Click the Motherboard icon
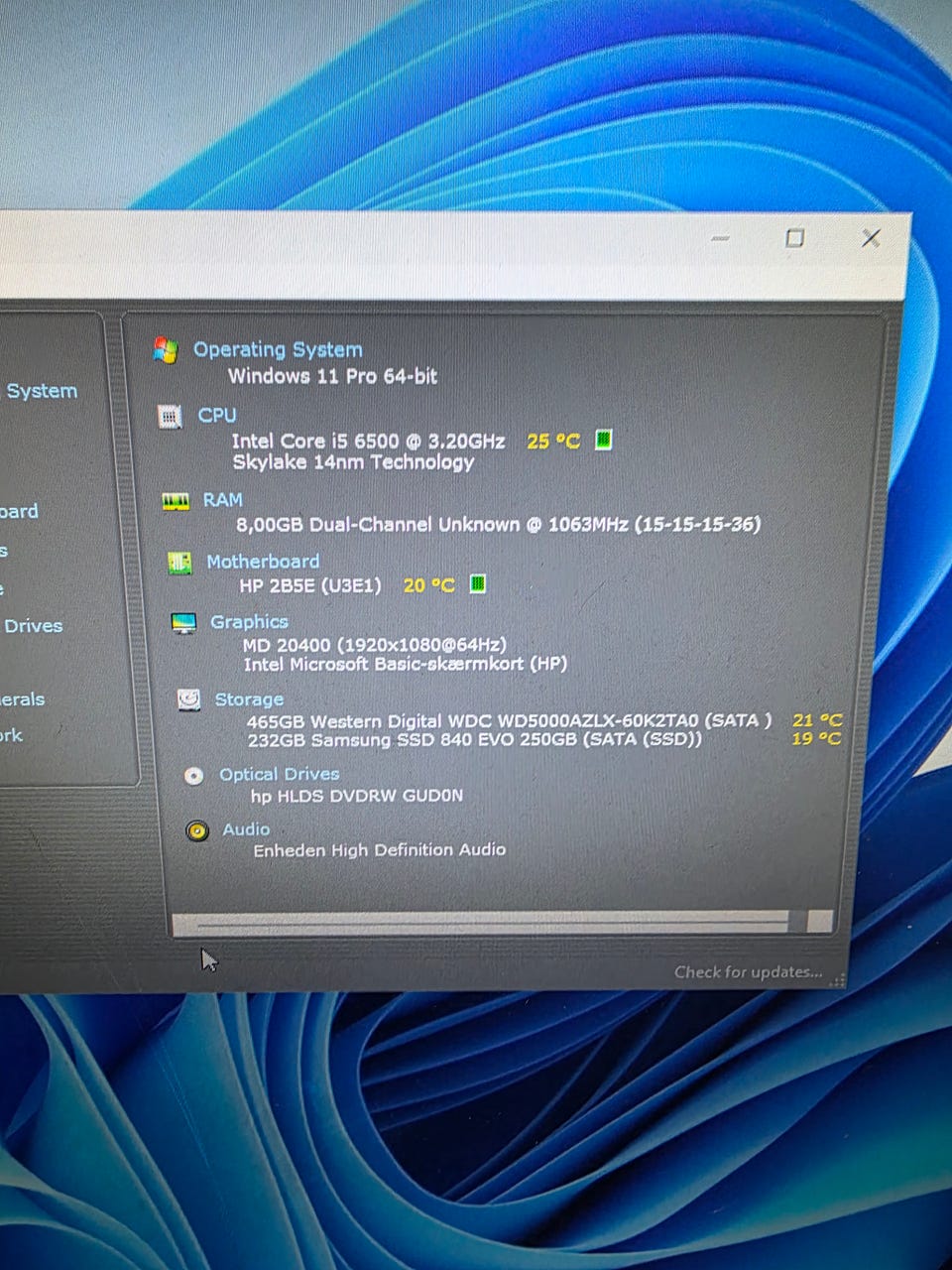The image size is (952, 1270). pos(179,564)
